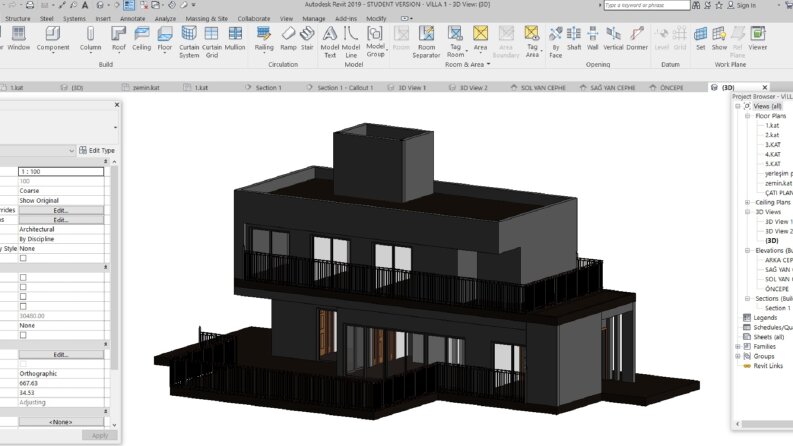Open the zemin.kat floor plan
The image size is (793, 446).
click(778, 183)
